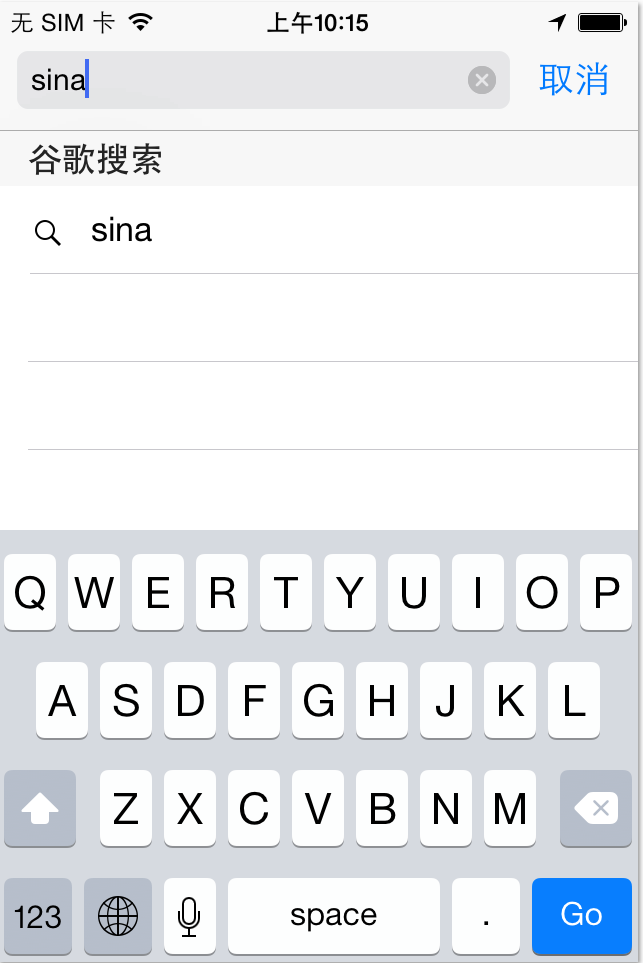This screenshot has height=963, width=643.
Task: Type the letter Q key
Action: pyautogui.click(x=30, y=593)
